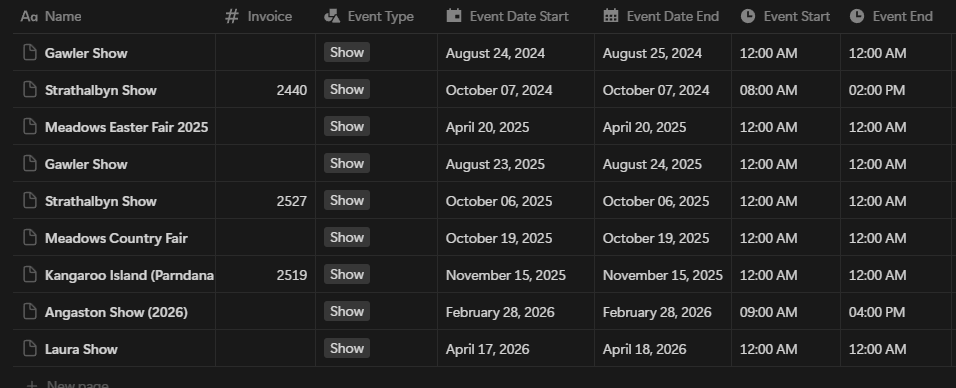
Task: Click the Event Type shapes icon
Action: pos(332,16)
